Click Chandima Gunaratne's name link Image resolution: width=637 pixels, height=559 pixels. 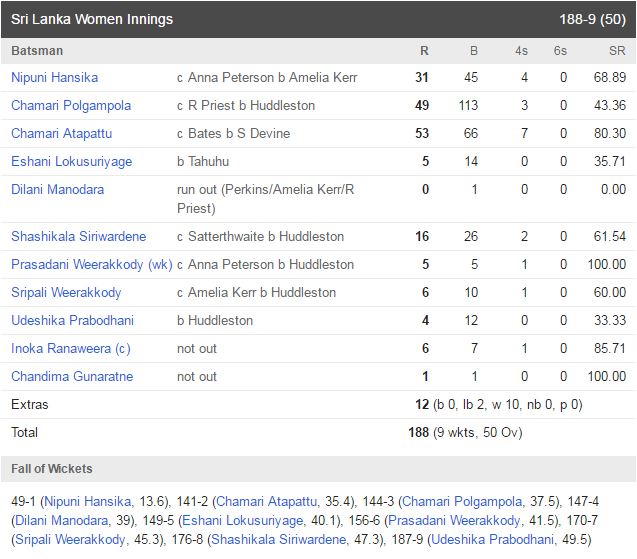tap(72, 377)
